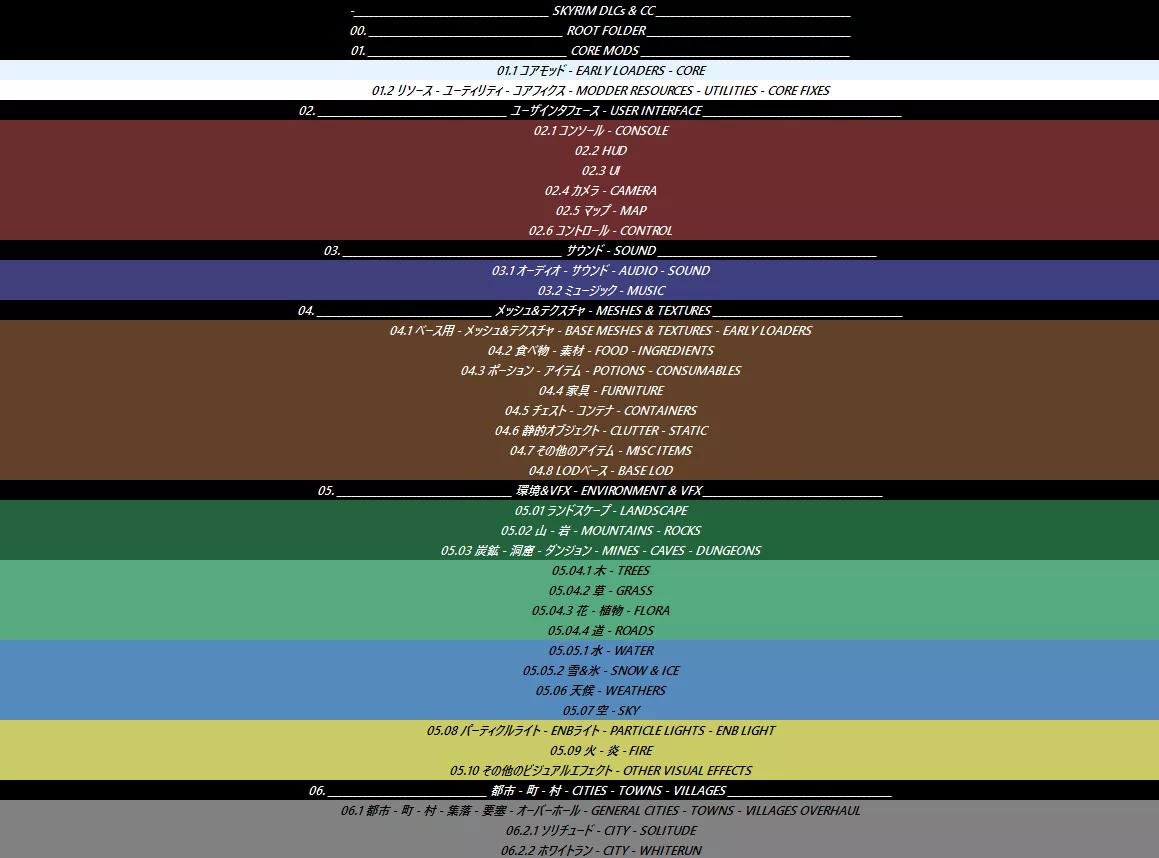Select the 01. CORE MODS separator

580,50
